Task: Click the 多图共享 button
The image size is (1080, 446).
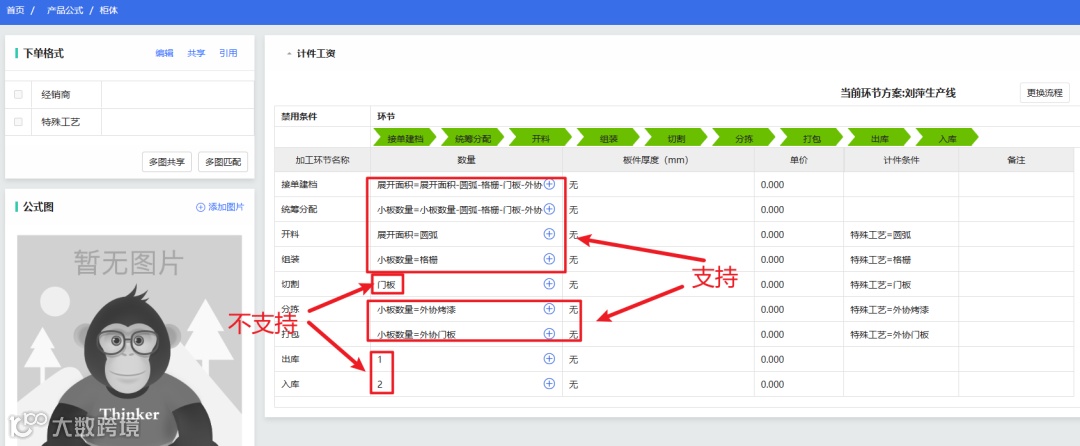Action: (166, 162)
